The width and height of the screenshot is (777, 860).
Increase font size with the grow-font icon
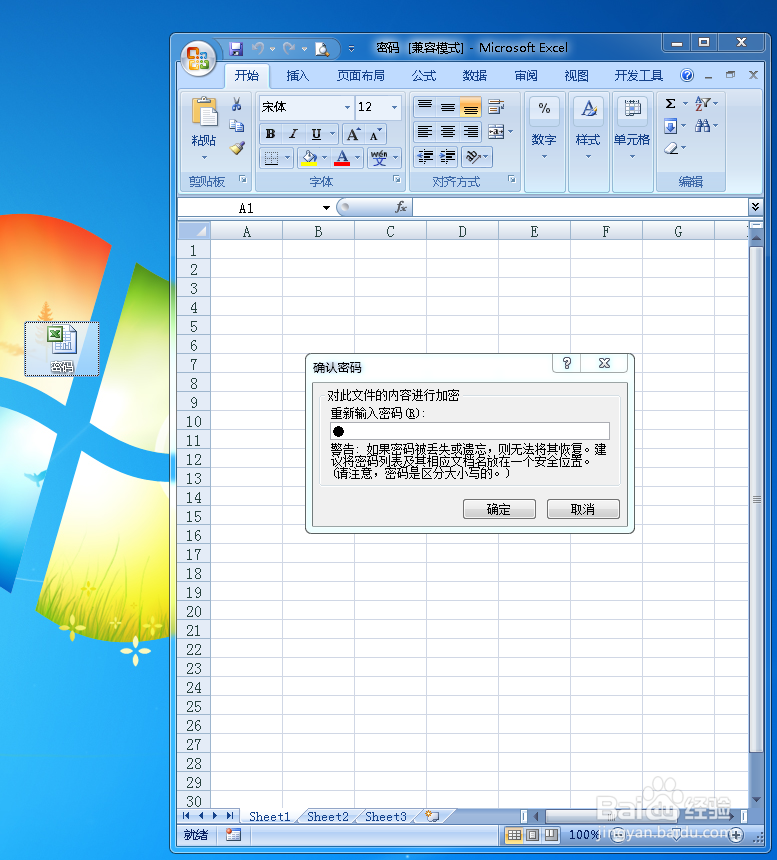(353, 134)
